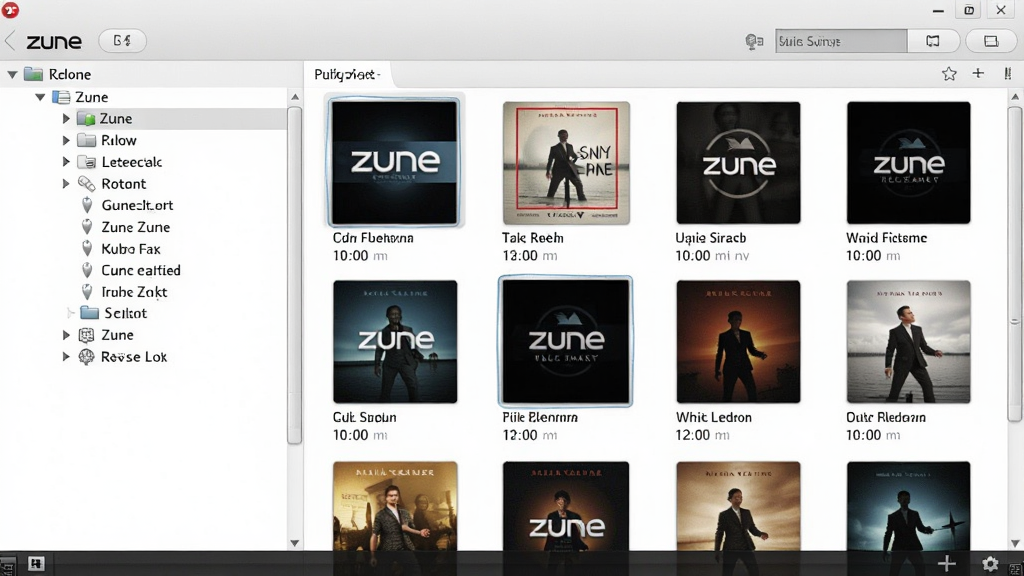Select the 'Cunc ealtied' tree row
Viewport: 1024px width, 576px height.
tap(144, 270)
